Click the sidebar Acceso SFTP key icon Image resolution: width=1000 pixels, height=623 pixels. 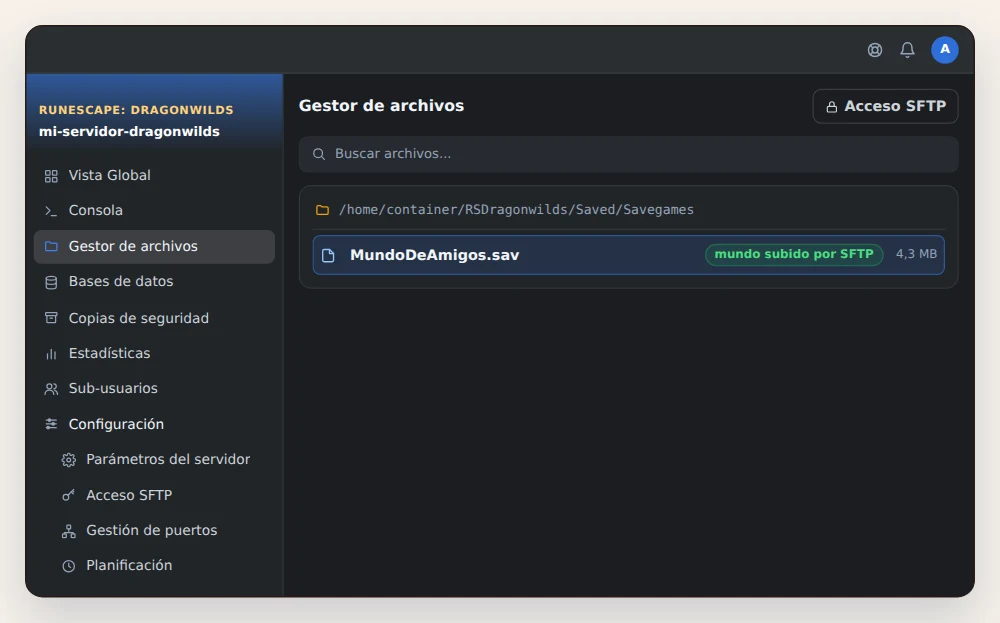click(x=68, y=495)
